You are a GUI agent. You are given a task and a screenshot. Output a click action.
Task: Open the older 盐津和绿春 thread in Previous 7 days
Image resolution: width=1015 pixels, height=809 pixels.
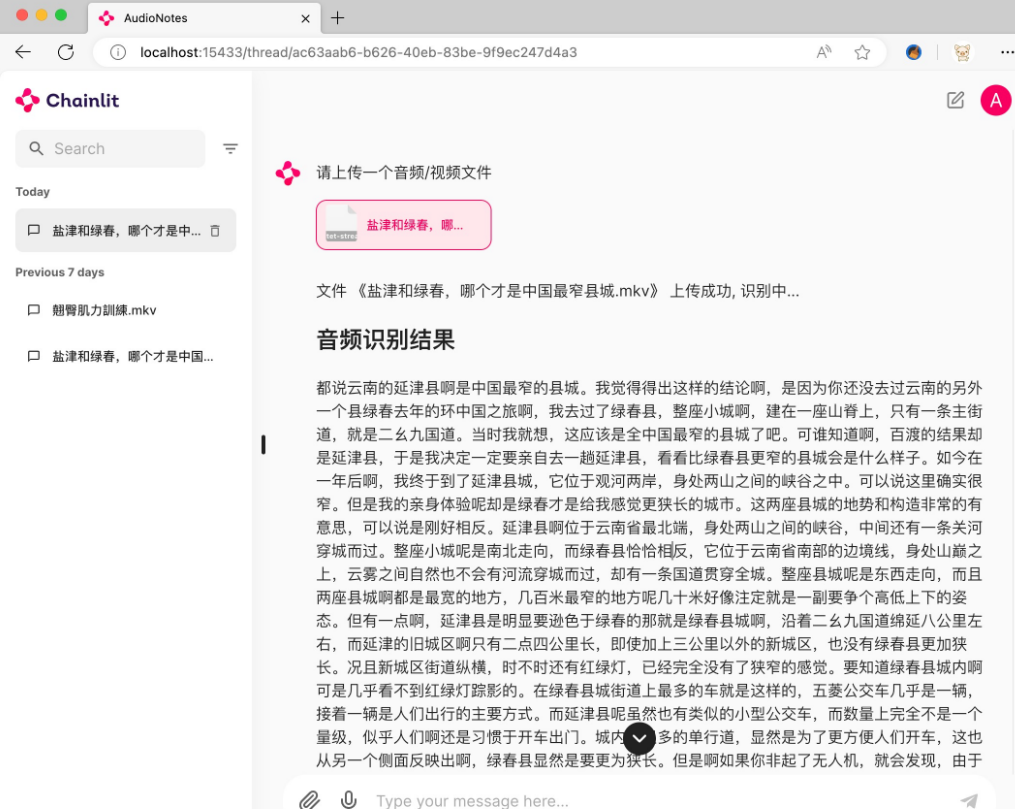tap(130, 356)
